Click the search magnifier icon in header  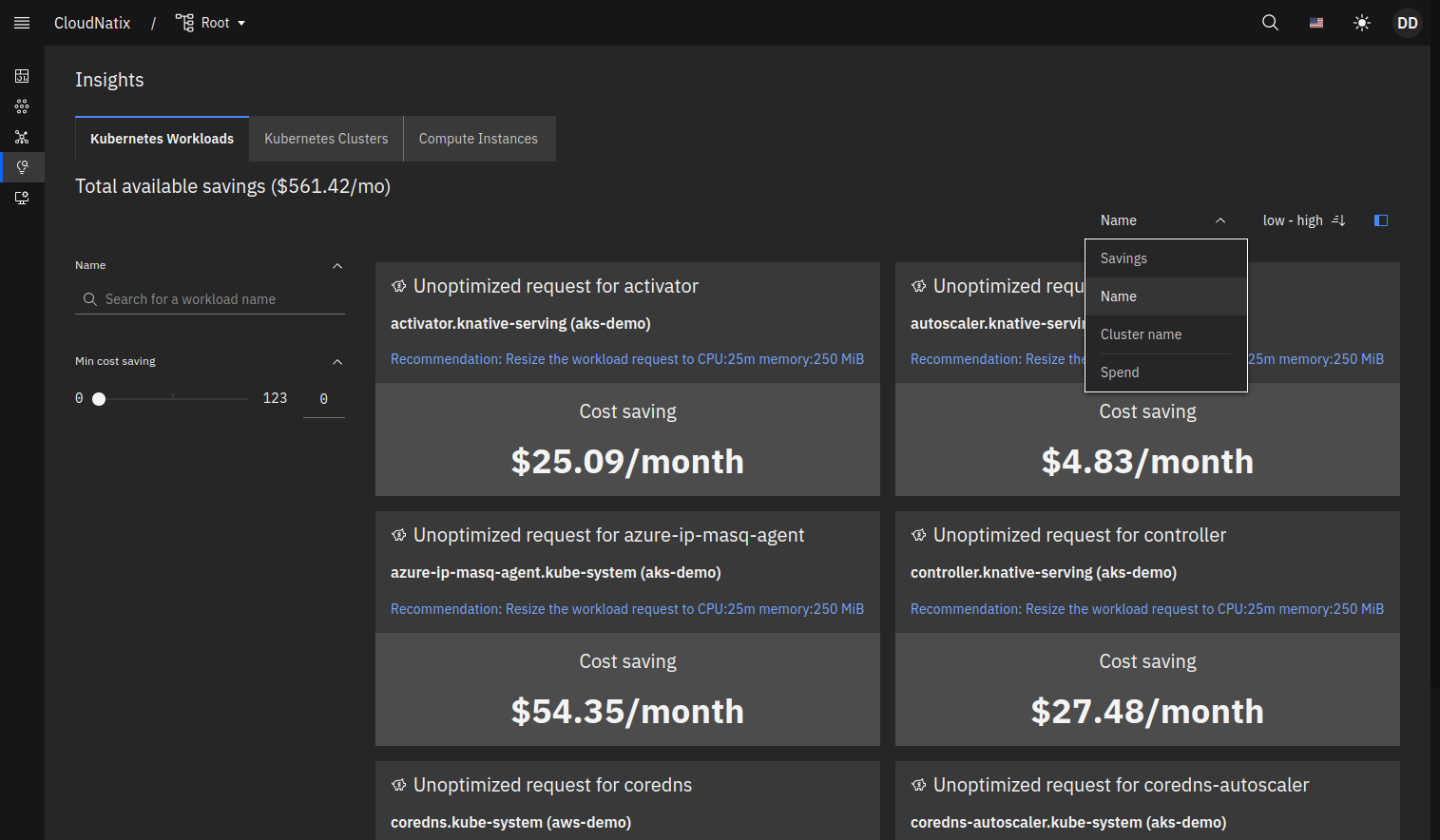1270,23
